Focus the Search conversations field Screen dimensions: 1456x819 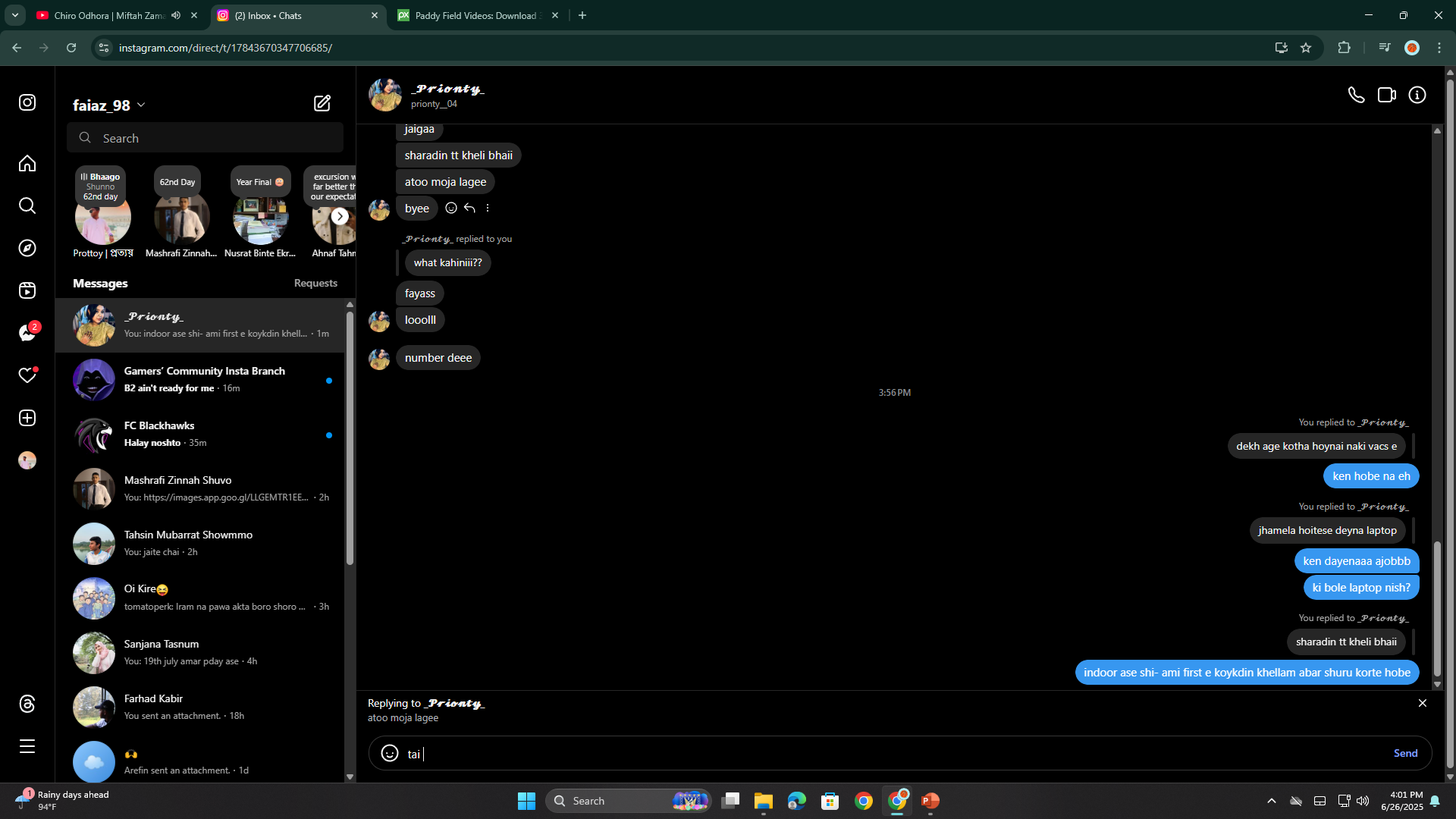pyautogui.click(x=205, y=138)
